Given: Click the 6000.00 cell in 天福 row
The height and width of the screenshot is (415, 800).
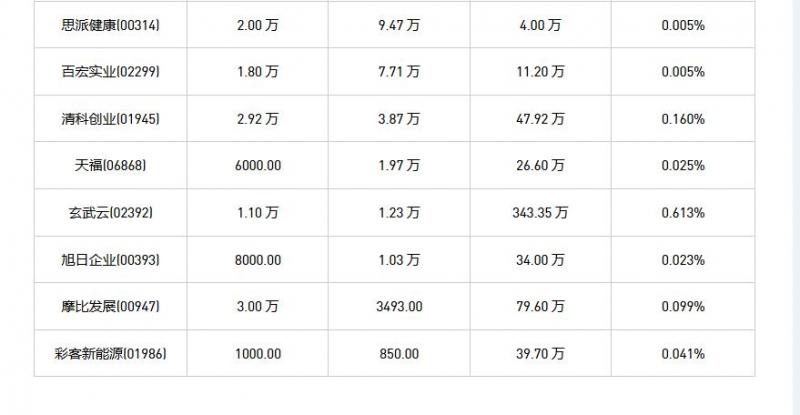Looking at the screenshot, I should coord(258,166).
